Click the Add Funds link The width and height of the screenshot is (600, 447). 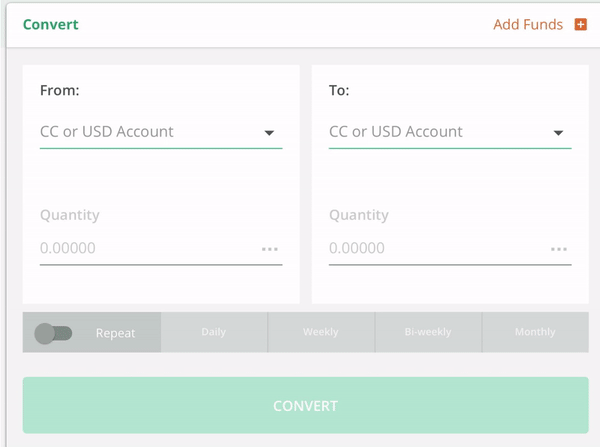point(527,24)
